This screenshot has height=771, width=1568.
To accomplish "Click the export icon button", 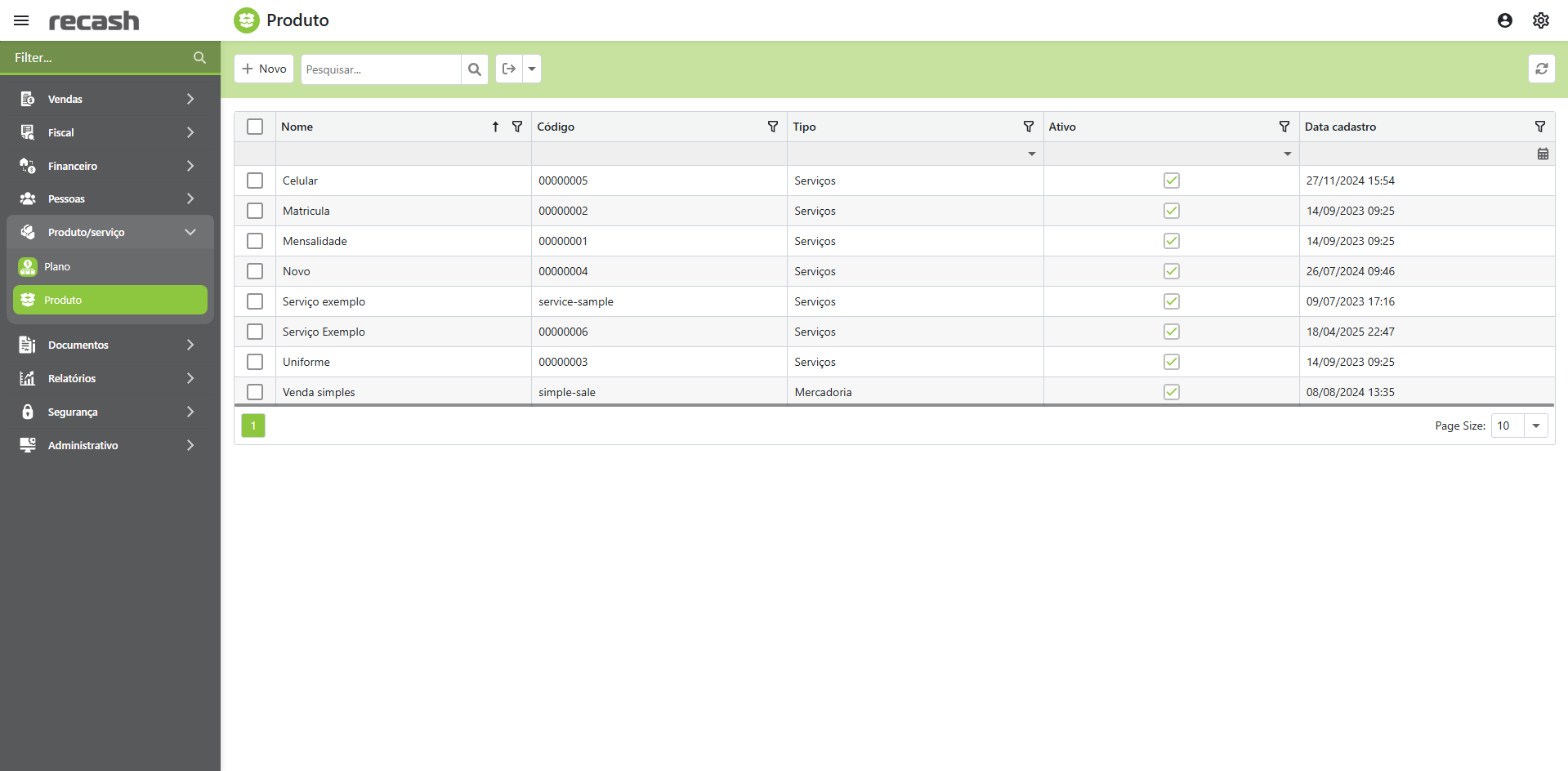I will pos(509,69).
